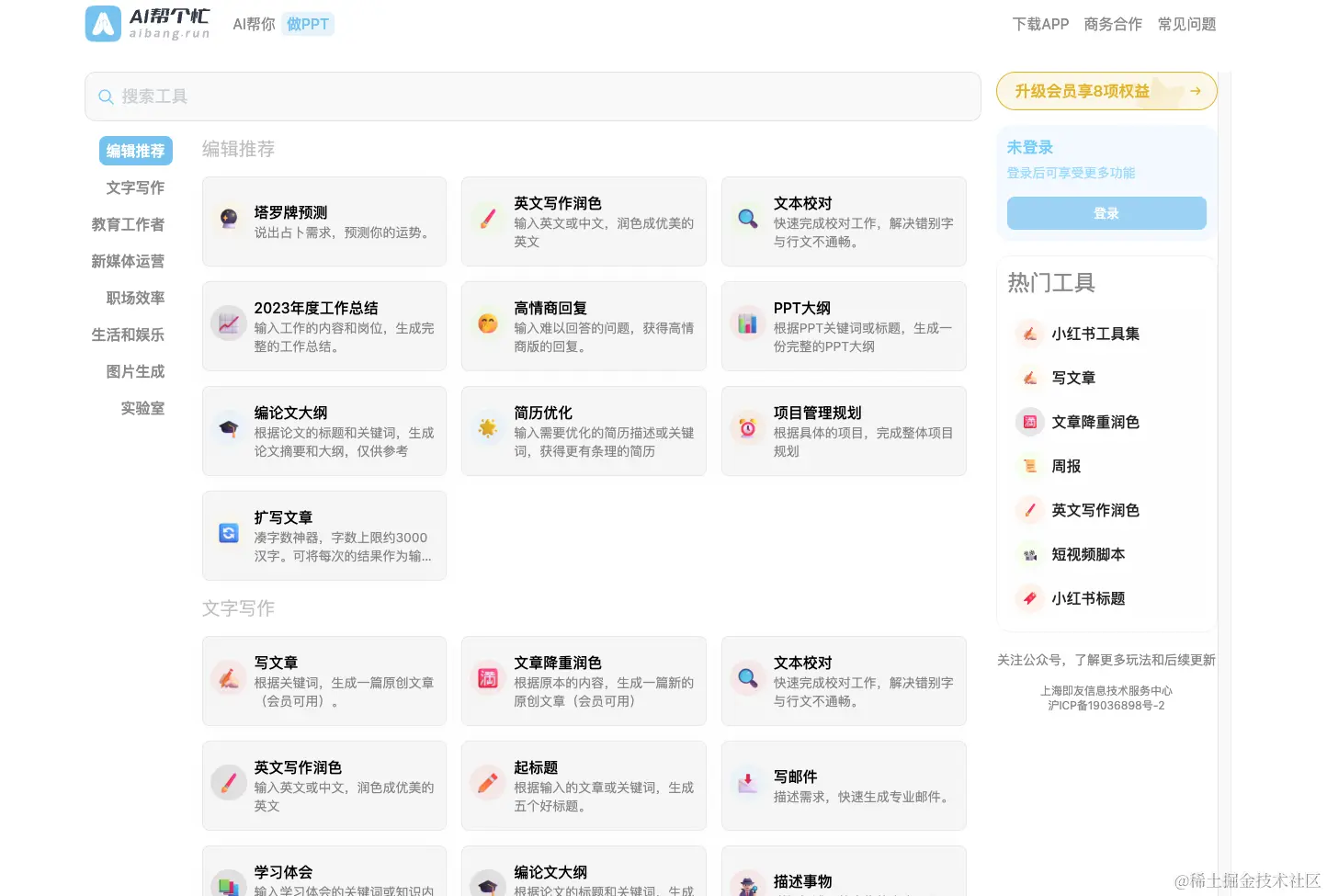The height and width of the screenshot is (896, 1327).
Task: Click the search magnifier icon
Action: coord(107,96)
